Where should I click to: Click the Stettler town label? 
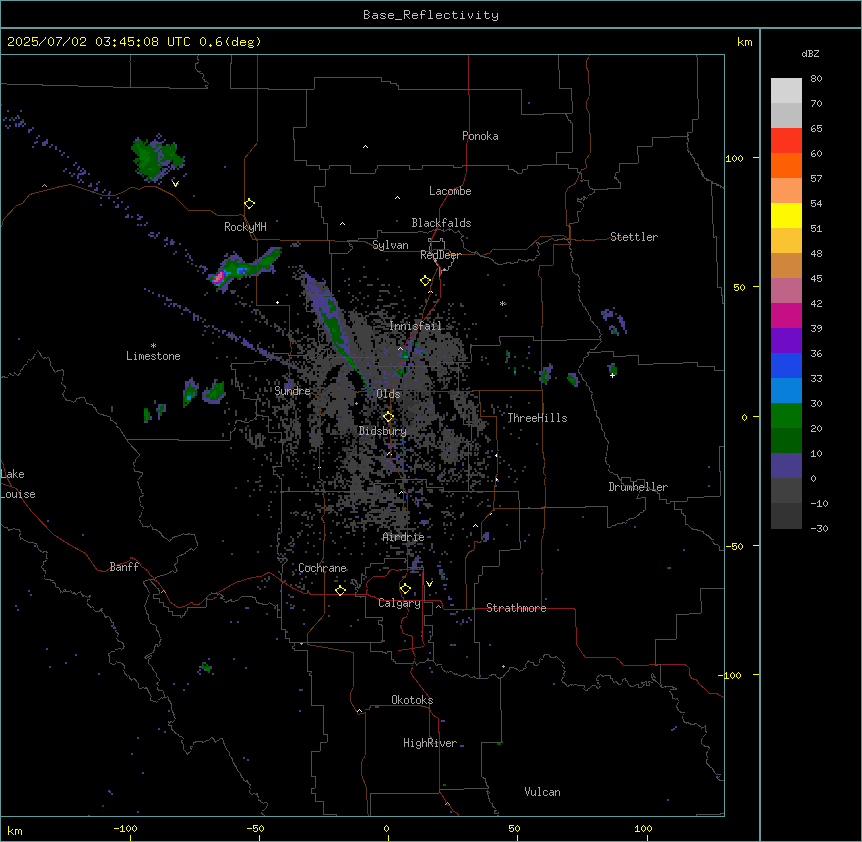pyautogui.click(x=634, y=237)
